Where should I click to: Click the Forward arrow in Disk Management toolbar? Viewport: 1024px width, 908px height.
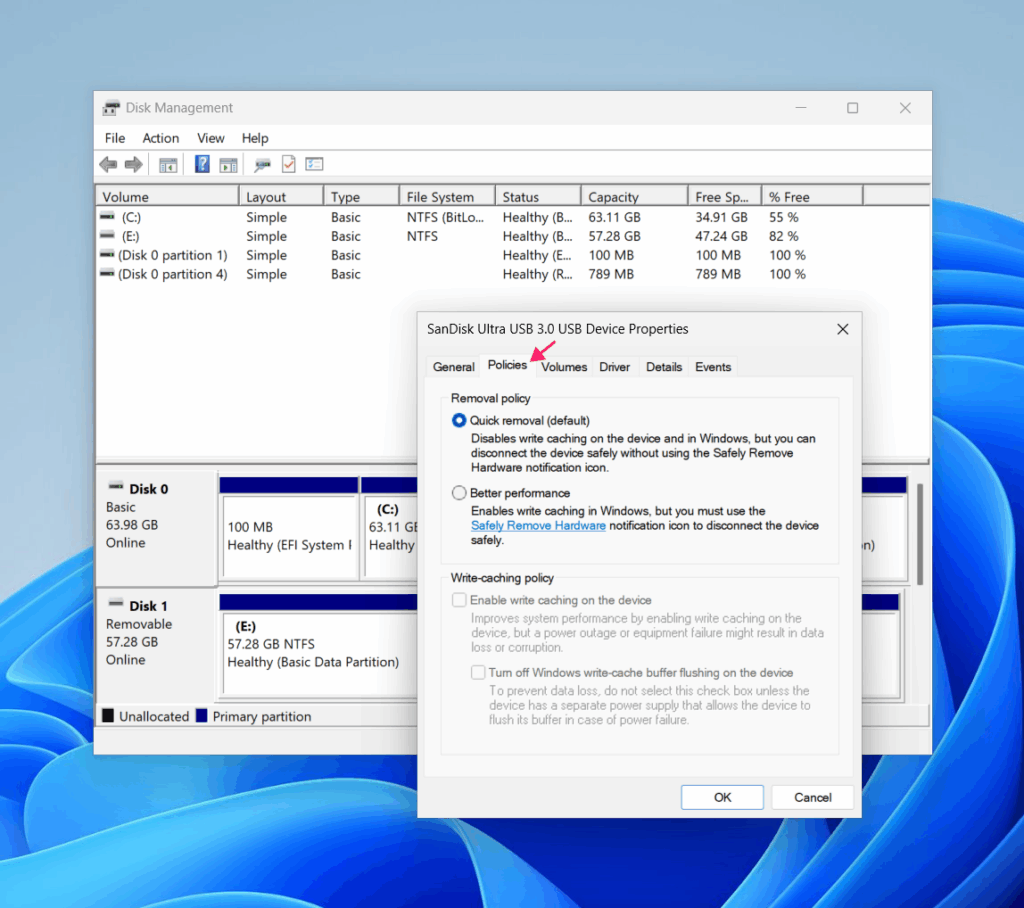point(134,165)
